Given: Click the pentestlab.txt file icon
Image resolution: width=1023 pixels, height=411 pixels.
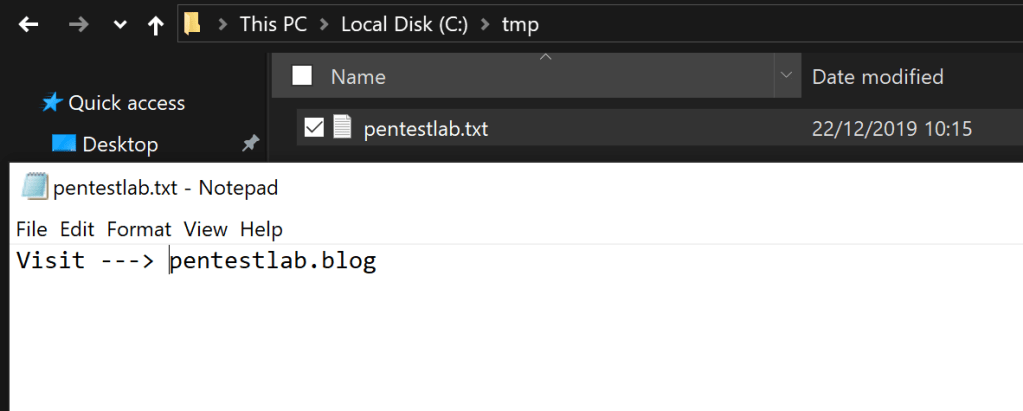Looking at the screenshot, I should point(343,128).
